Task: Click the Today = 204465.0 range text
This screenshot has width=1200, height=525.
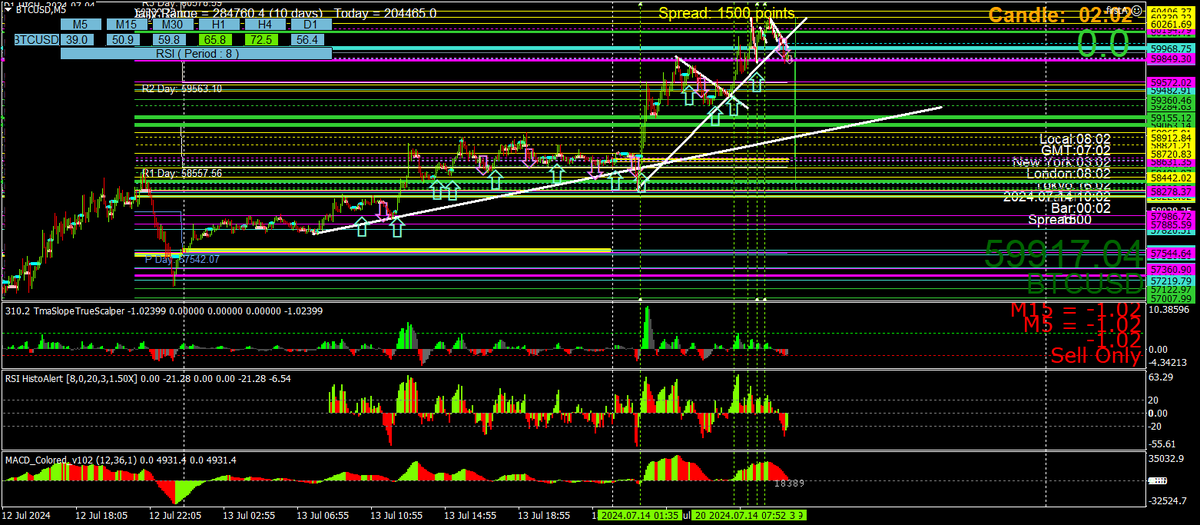Action: click(385, 13)
